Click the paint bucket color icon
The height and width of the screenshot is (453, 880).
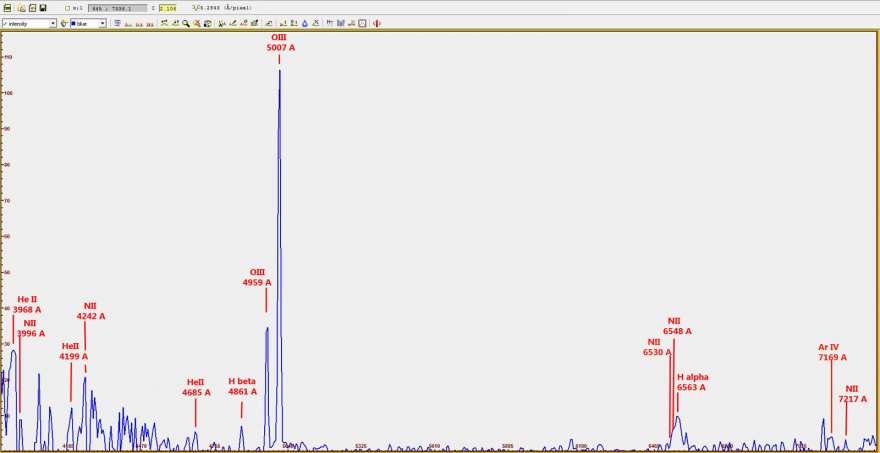click(65, 23)
